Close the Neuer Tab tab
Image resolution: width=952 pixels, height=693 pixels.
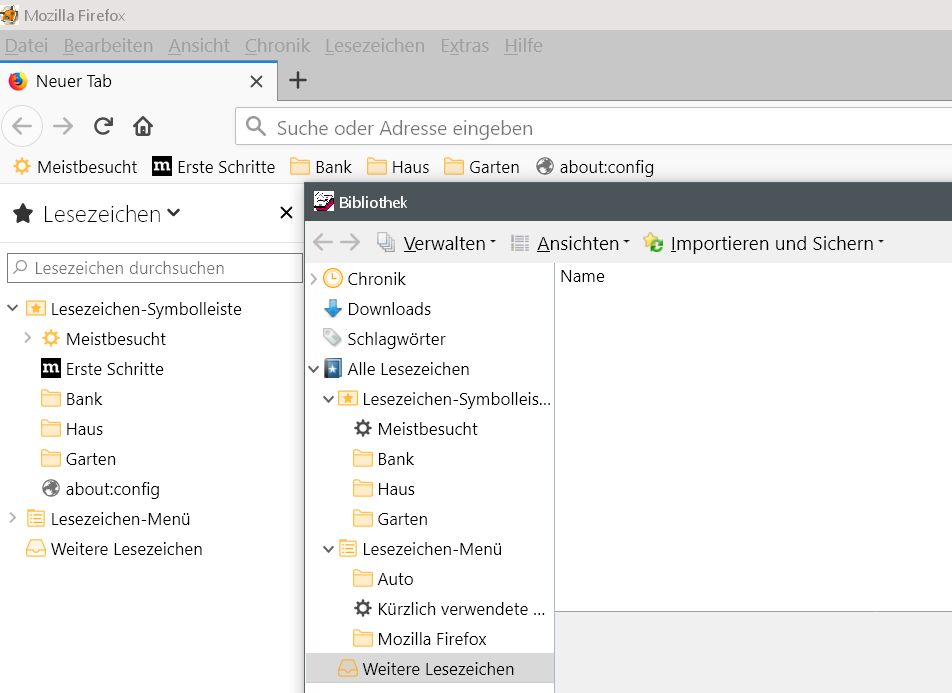click(256, 81)
